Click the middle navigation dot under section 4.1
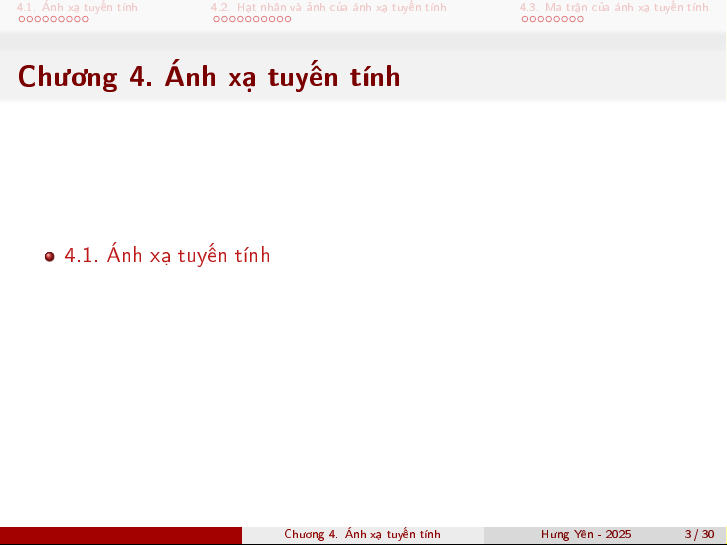727x545 pixels. pyautogui.click(x=54, y=19)
